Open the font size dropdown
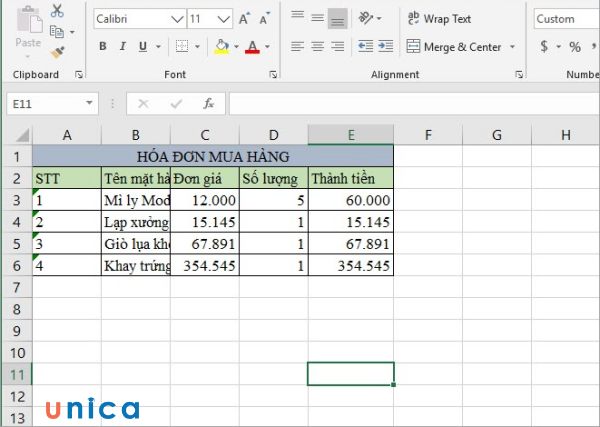The width and height of the screenshot is (600, 427). click(x=223, y=19)
